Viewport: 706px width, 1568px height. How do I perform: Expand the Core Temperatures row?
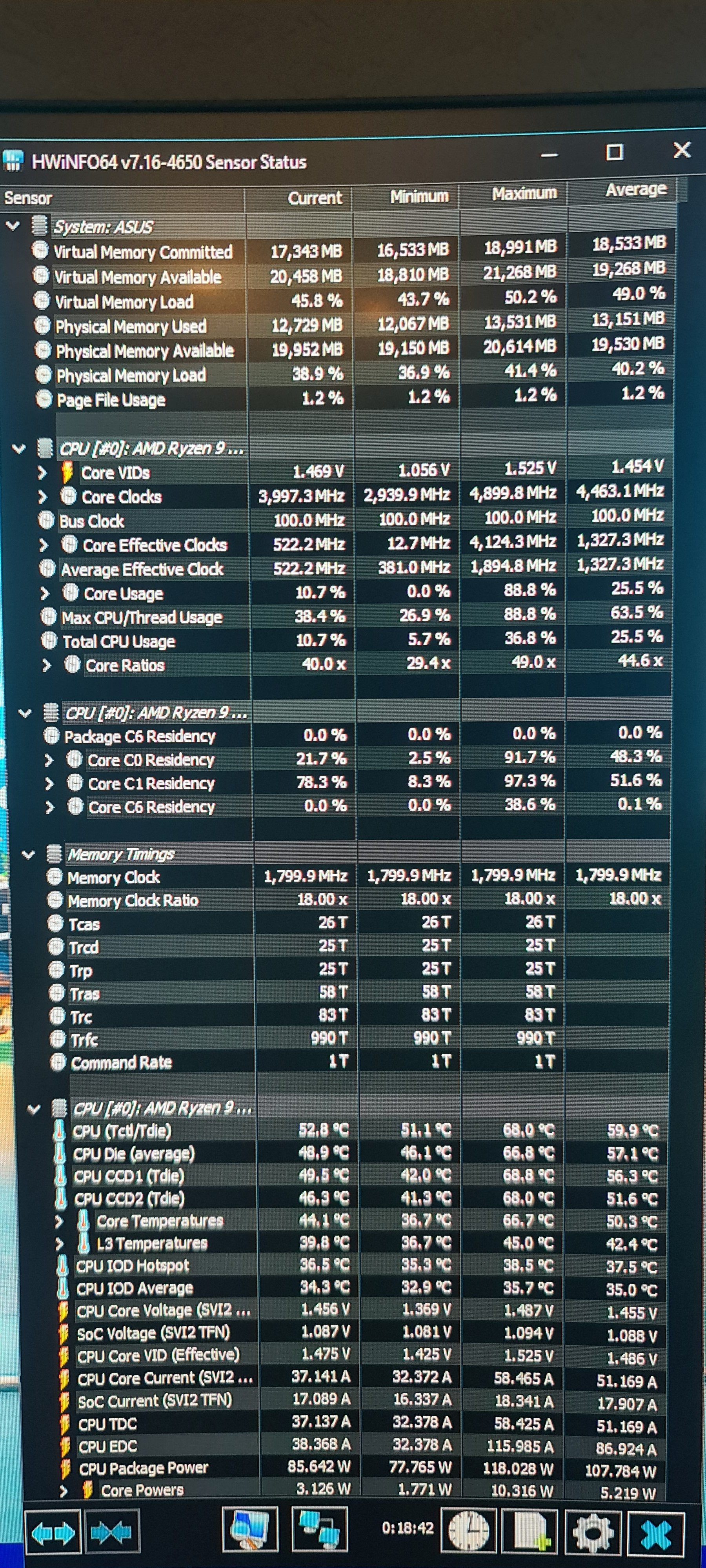pos(58,1221)
